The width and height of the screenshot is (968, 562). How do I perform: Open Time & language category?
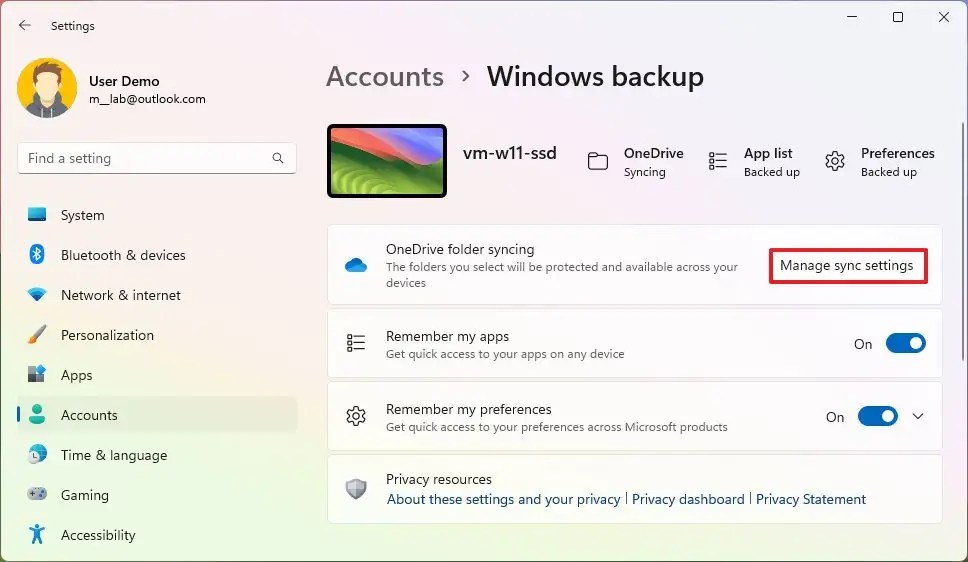tap(157, 455)
